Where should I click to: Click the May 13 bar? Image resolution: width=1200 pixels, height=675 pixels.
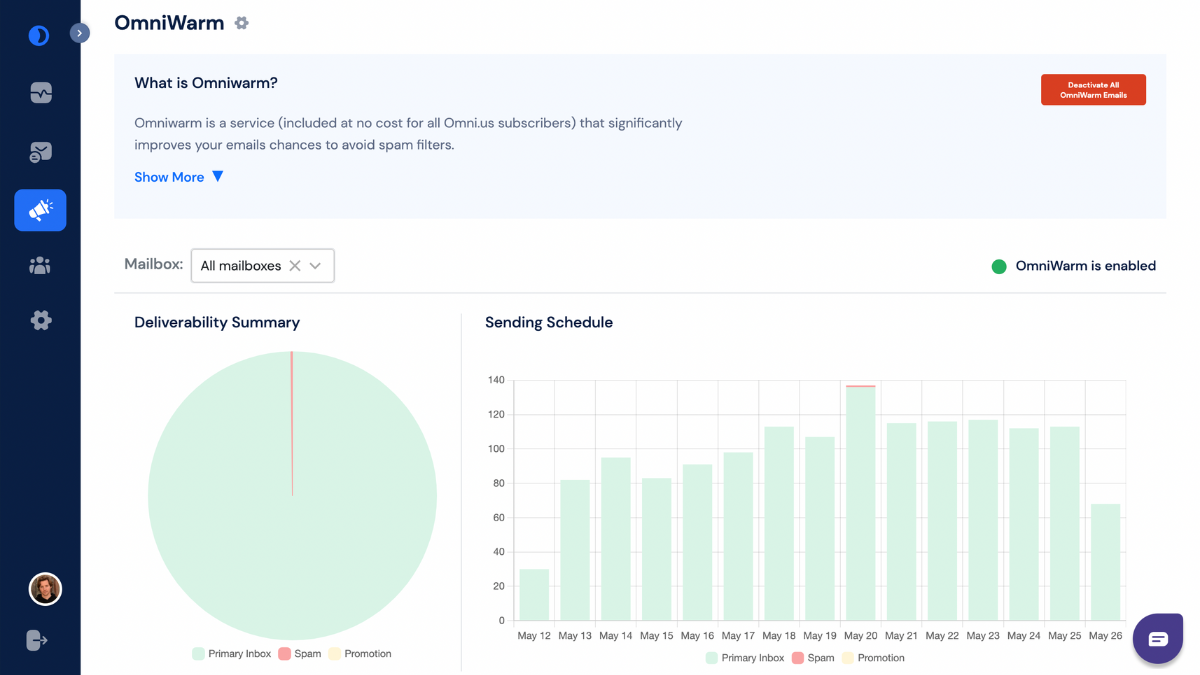[575, 551]
